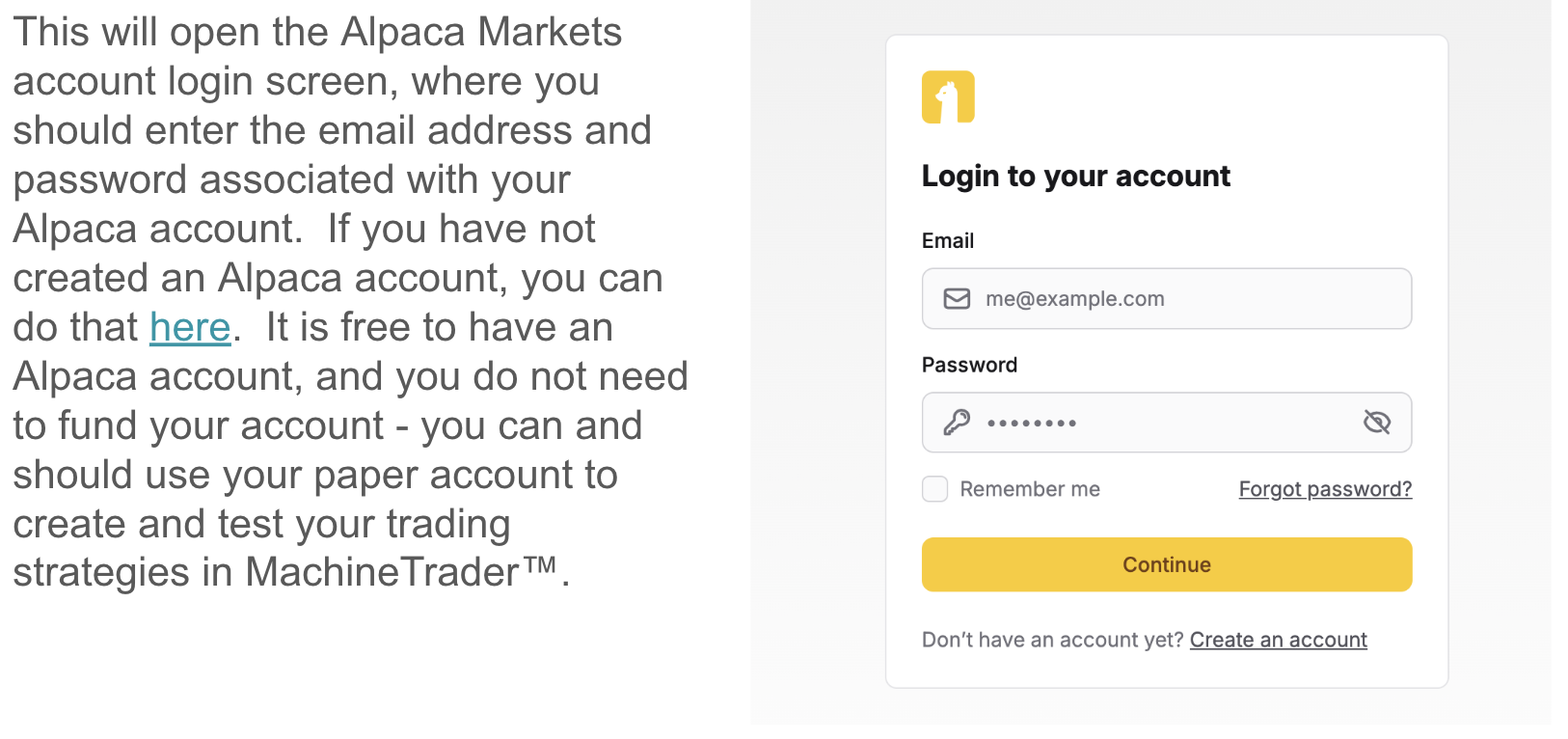Click the yellow Alpaca logo icon
The width and height of the screenshot is (1568, 739).
[948, 97]
